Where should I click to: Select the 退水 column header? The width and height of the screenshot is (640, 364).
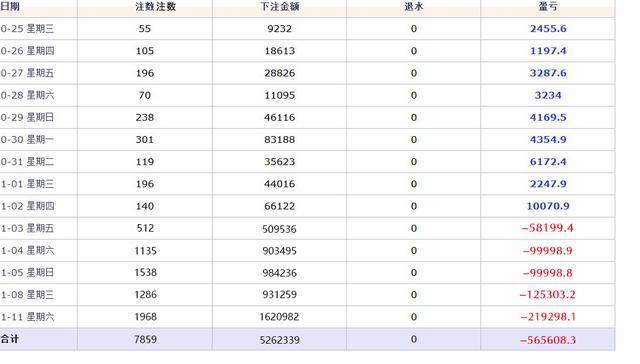click(x=413, y=7)
